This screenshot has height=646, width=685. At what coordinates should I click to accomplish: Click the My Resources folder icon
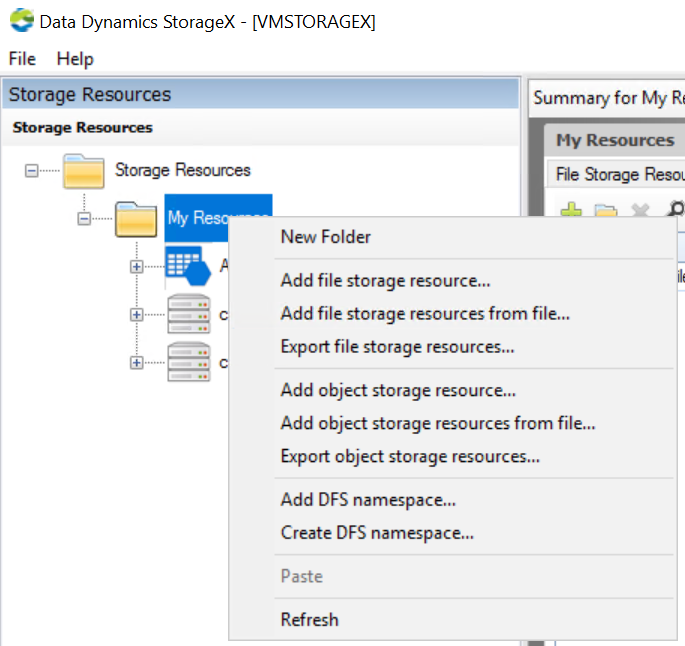pyautogui.click(x=136, y=219)
